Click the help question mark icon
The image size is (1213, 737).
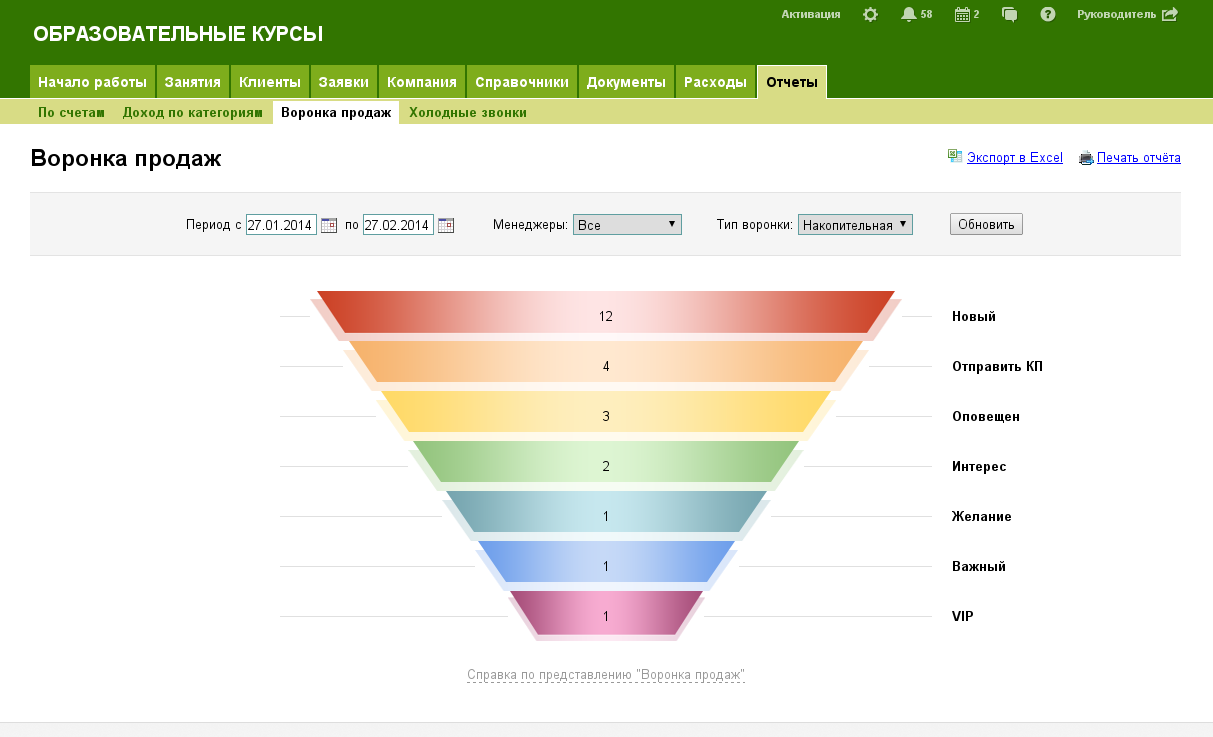pyautogui.click(x=1048, y=15)
